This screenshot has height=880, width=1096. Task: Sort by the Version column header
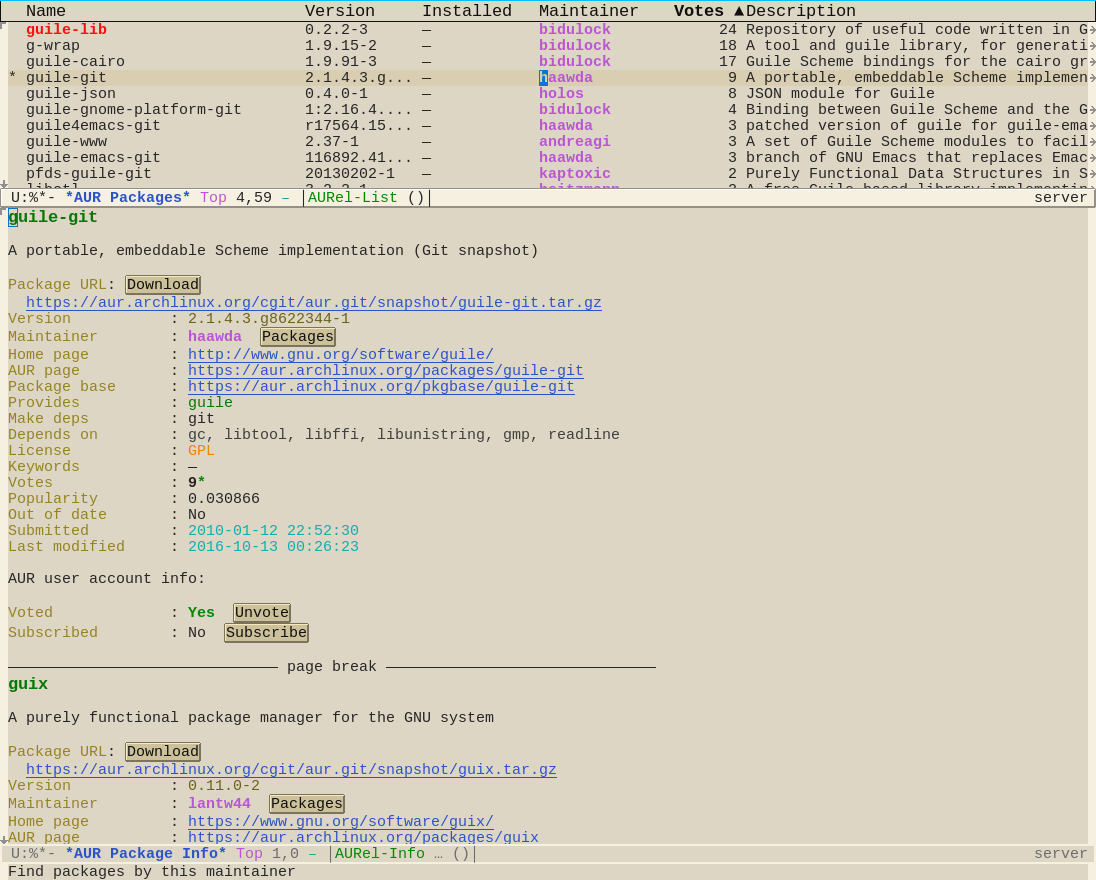pos(340,11)
